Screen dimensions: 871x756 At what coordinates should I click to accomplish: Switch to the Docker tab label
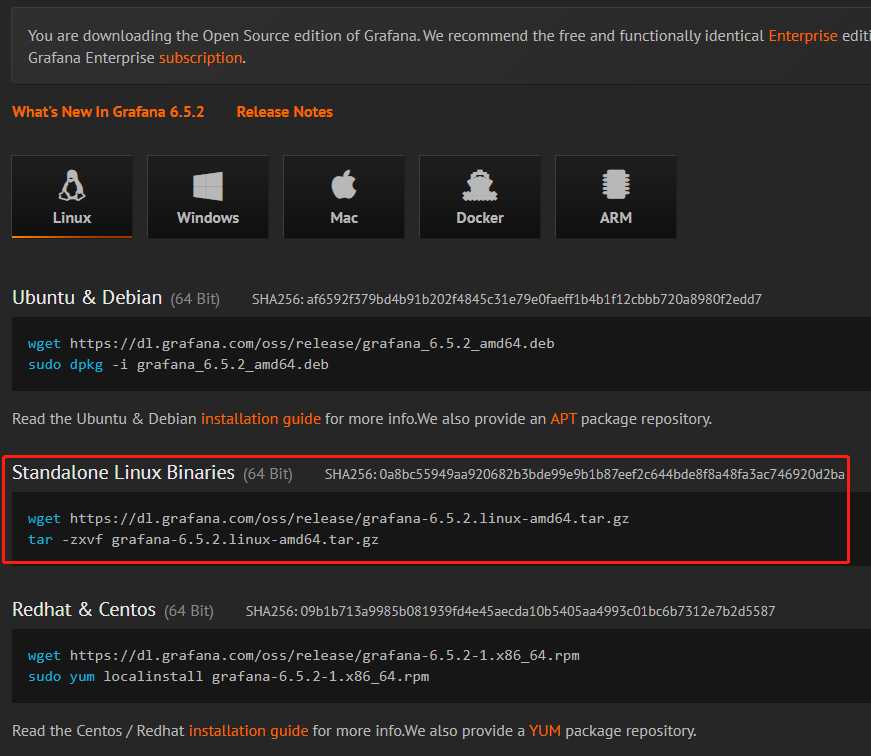point(480,218)
